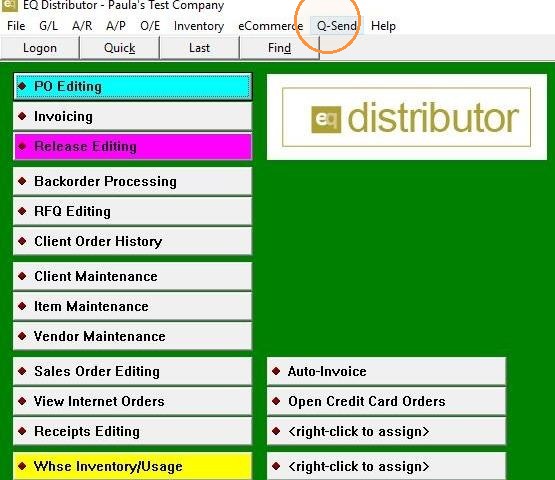Click the Find toolbar button

(279, 48)
